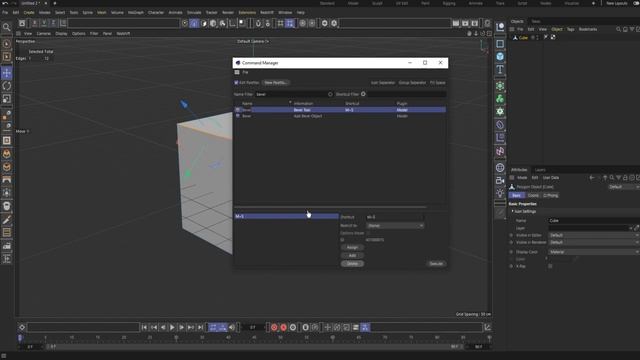Open the viewport Display menu

click(61, 34)
